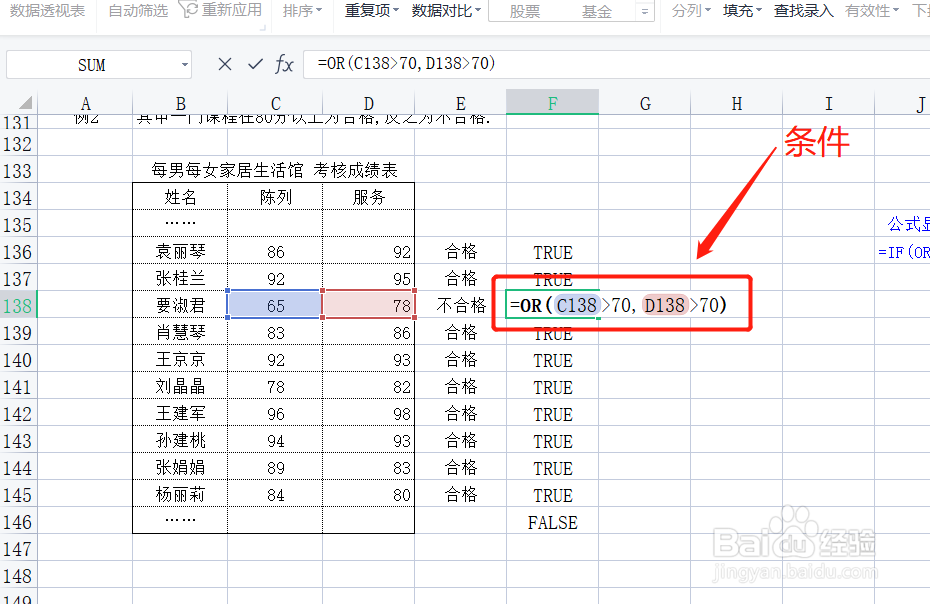Insert a function using the fx icon

pos(285,63)
